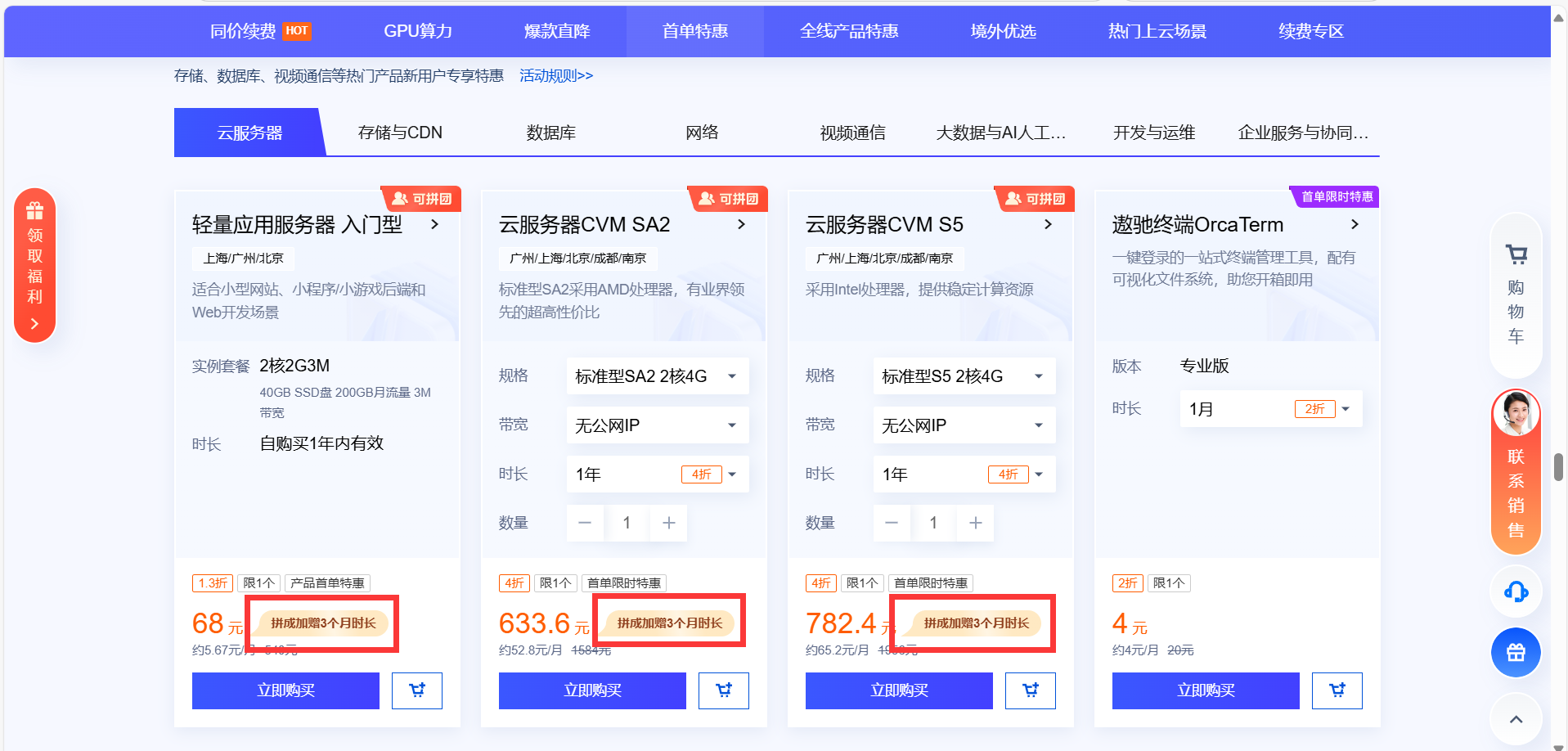Click the 2核2G3M instance package text
The height and width of the screenshot is (751, 1568).
294,366
